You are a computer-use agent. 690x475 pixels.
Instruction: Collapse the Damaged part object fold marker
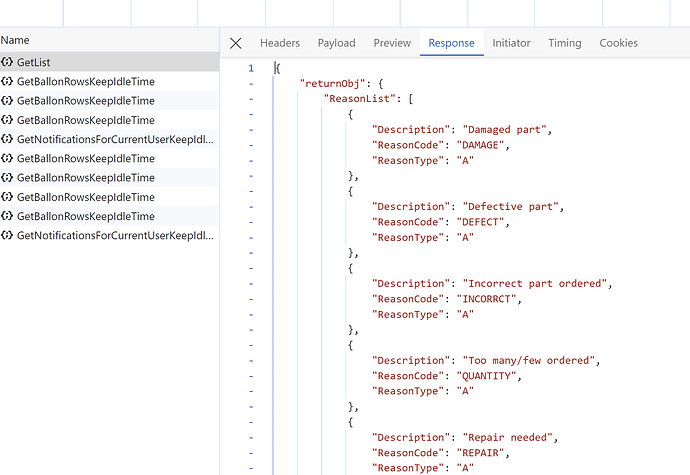tap(250, 114)
